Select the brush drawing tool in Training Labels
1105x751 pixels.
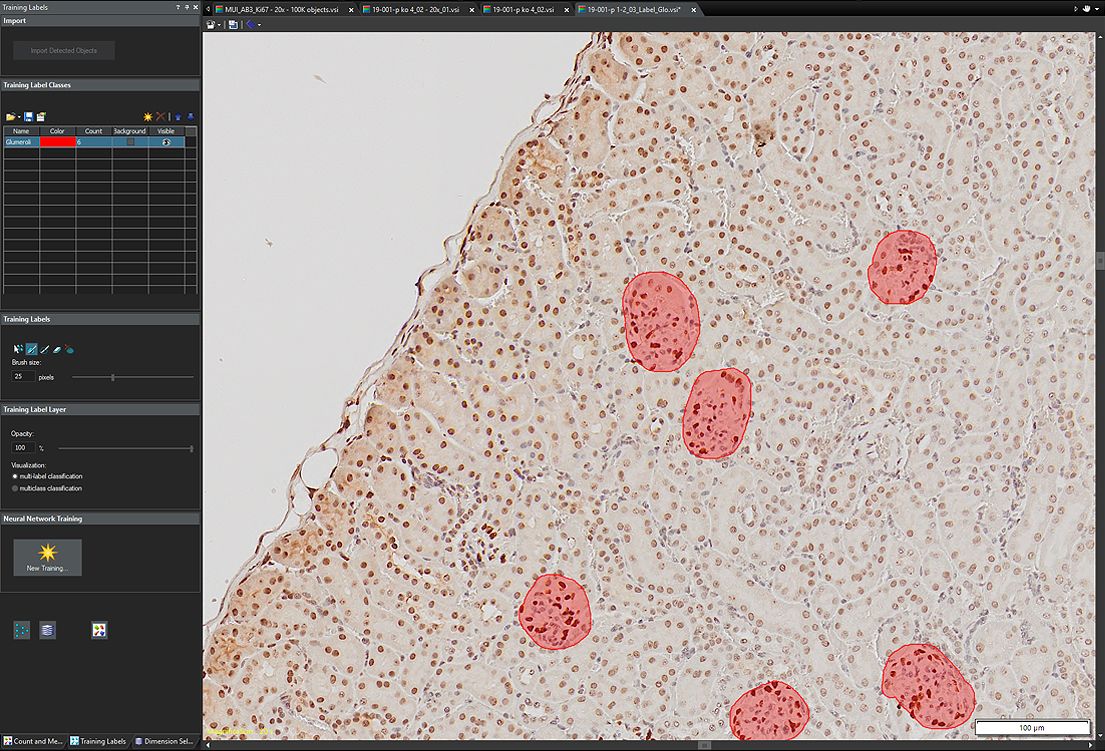[x=32, y=349]
